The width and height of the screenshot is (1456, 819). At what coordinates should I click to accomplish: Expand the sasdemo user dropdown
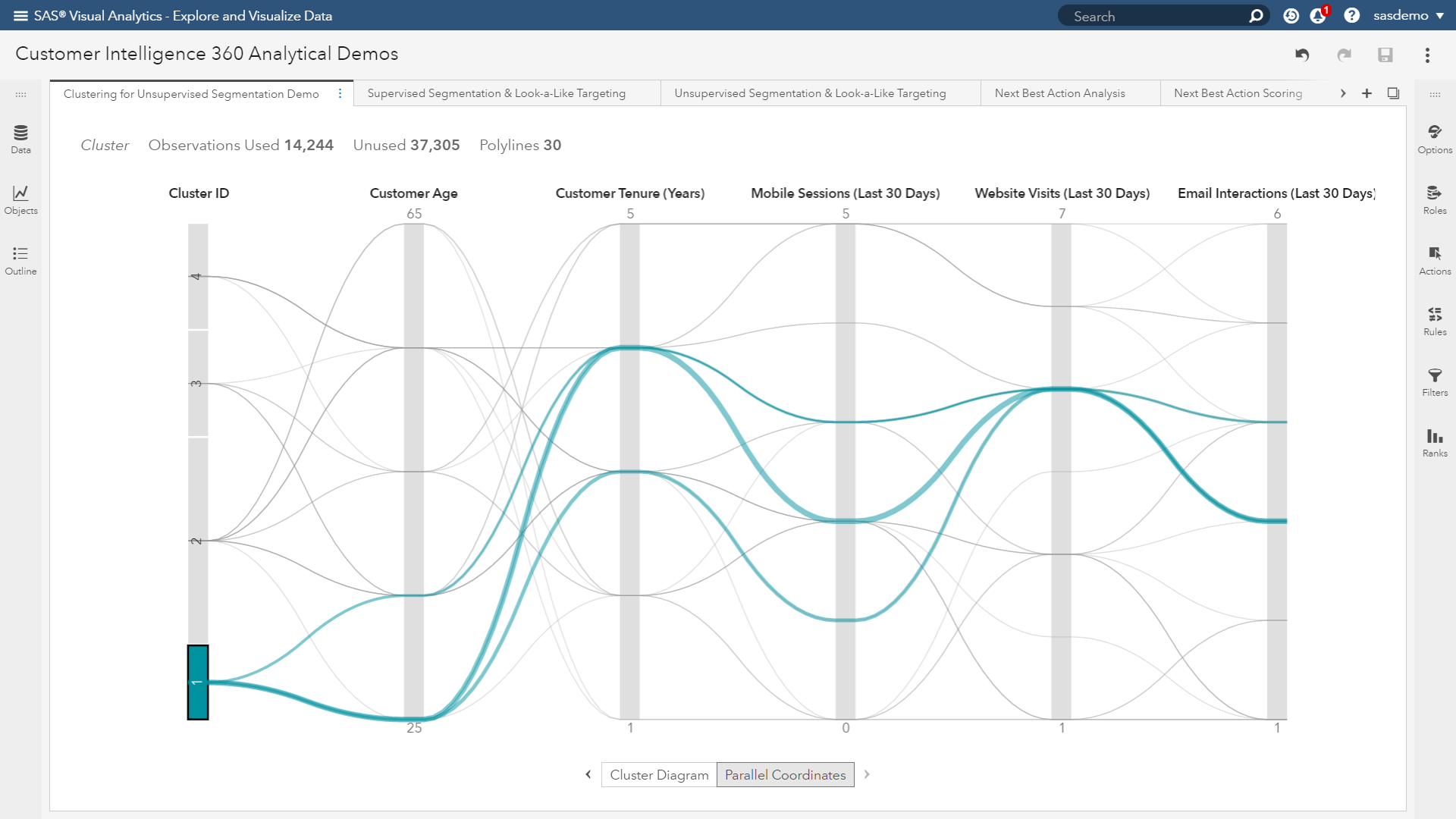coord(1408,16)
